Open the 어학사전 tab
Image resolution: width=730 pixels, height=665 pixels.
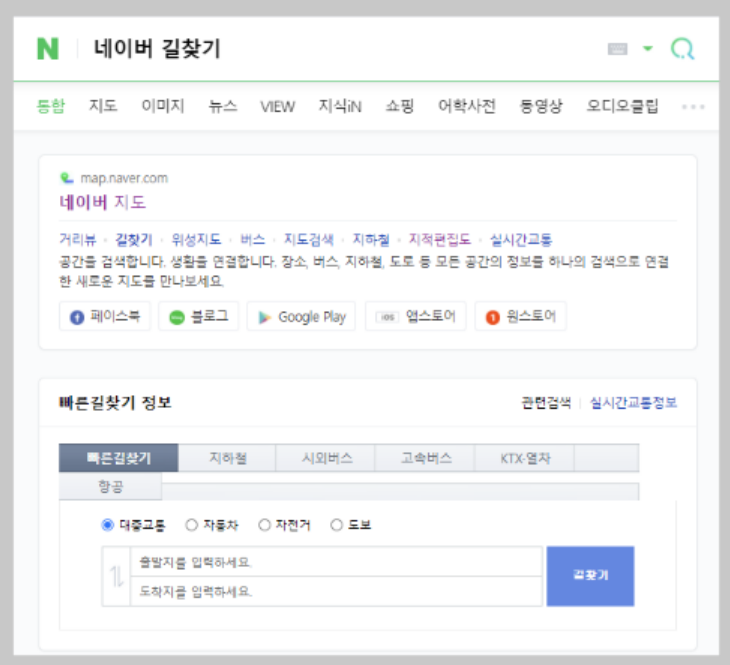click(x=466, y=106)
